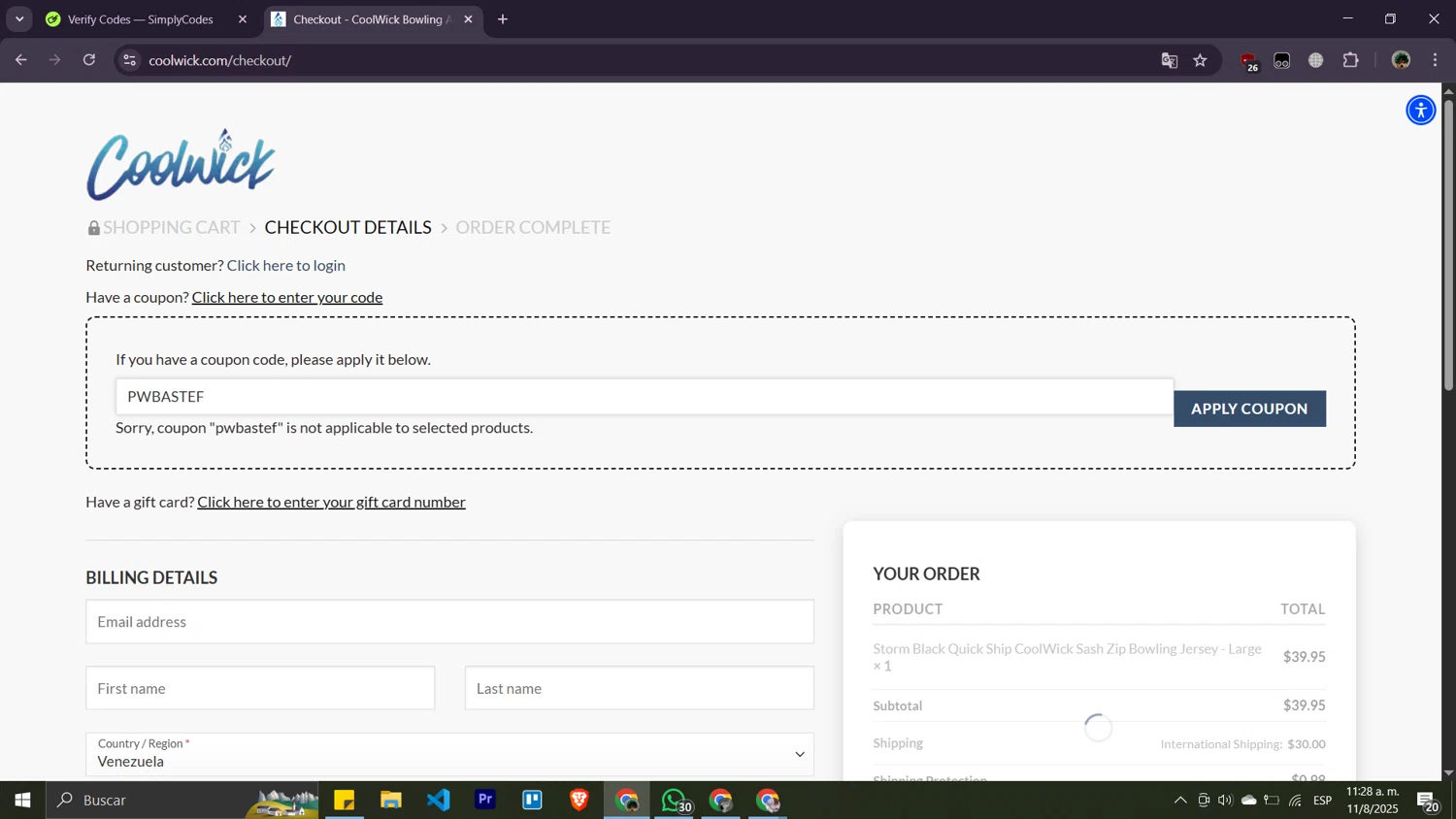The height and width of the screenshot is (819, 1456).
Task: Switch the ESP input language indicator
Action: pyautogui.click(x=1323, y=801)
